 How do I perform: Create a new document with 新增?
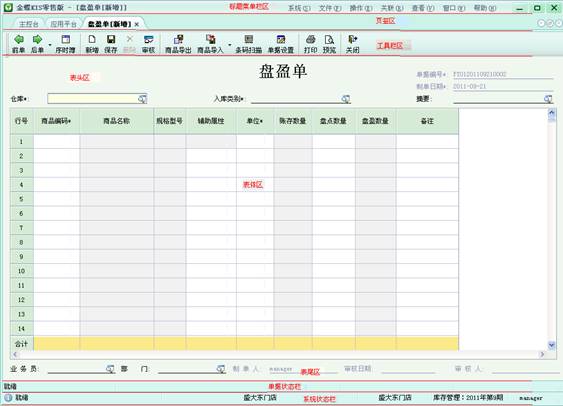click(92, 44)
